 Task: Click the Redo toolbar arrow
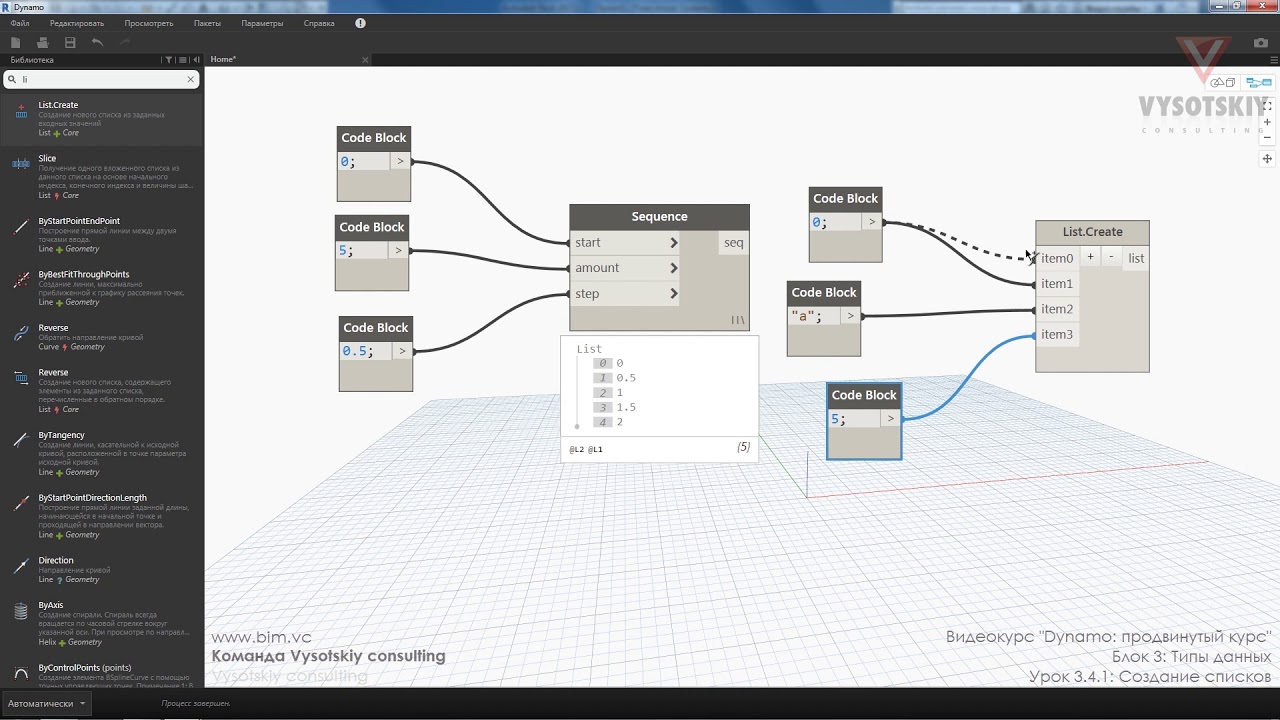click(125, 42)
